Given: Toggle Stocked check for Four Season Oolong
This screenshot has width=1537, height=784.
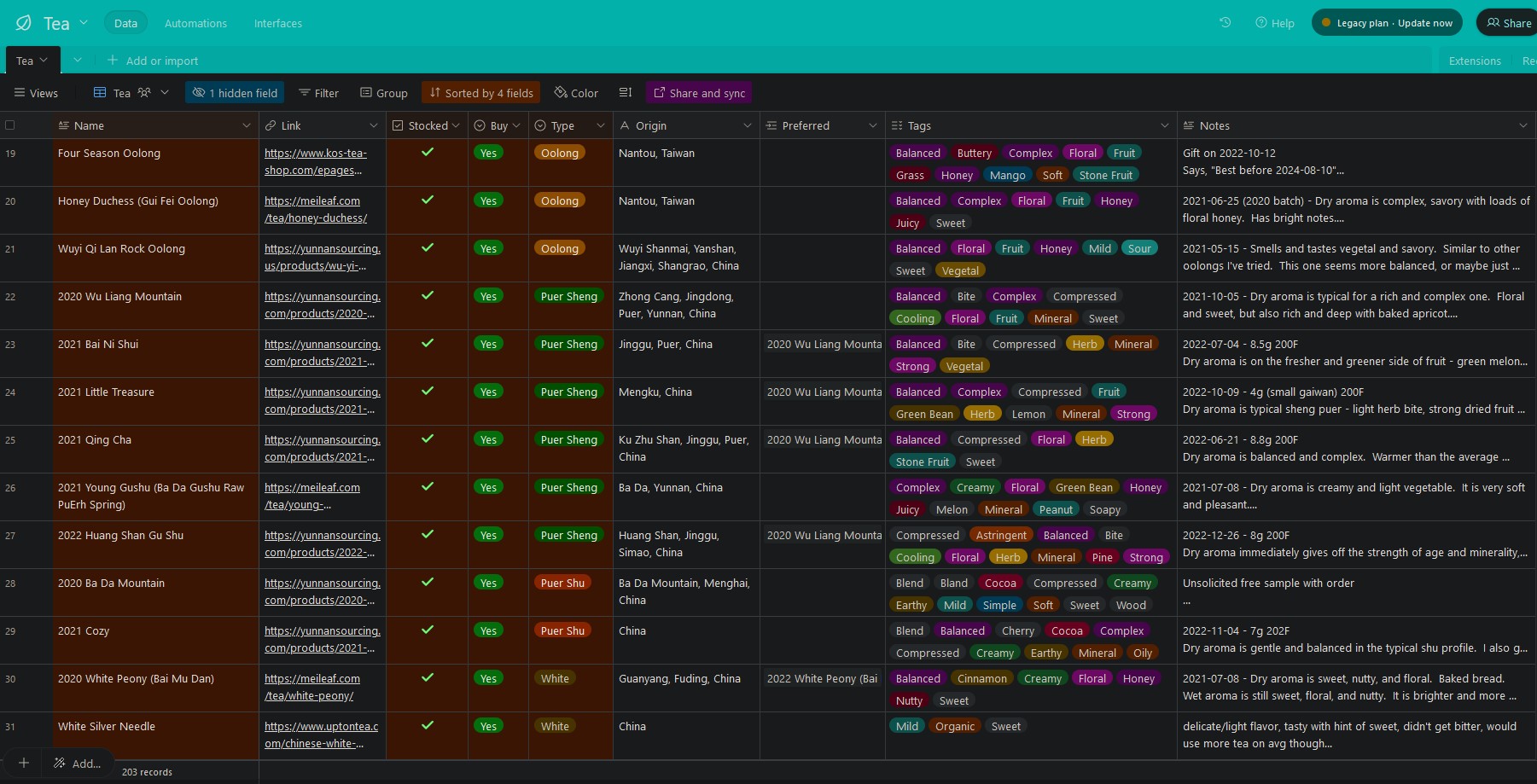Looking at the screenshot, I should pyautogui.click(x=428, y=152).
